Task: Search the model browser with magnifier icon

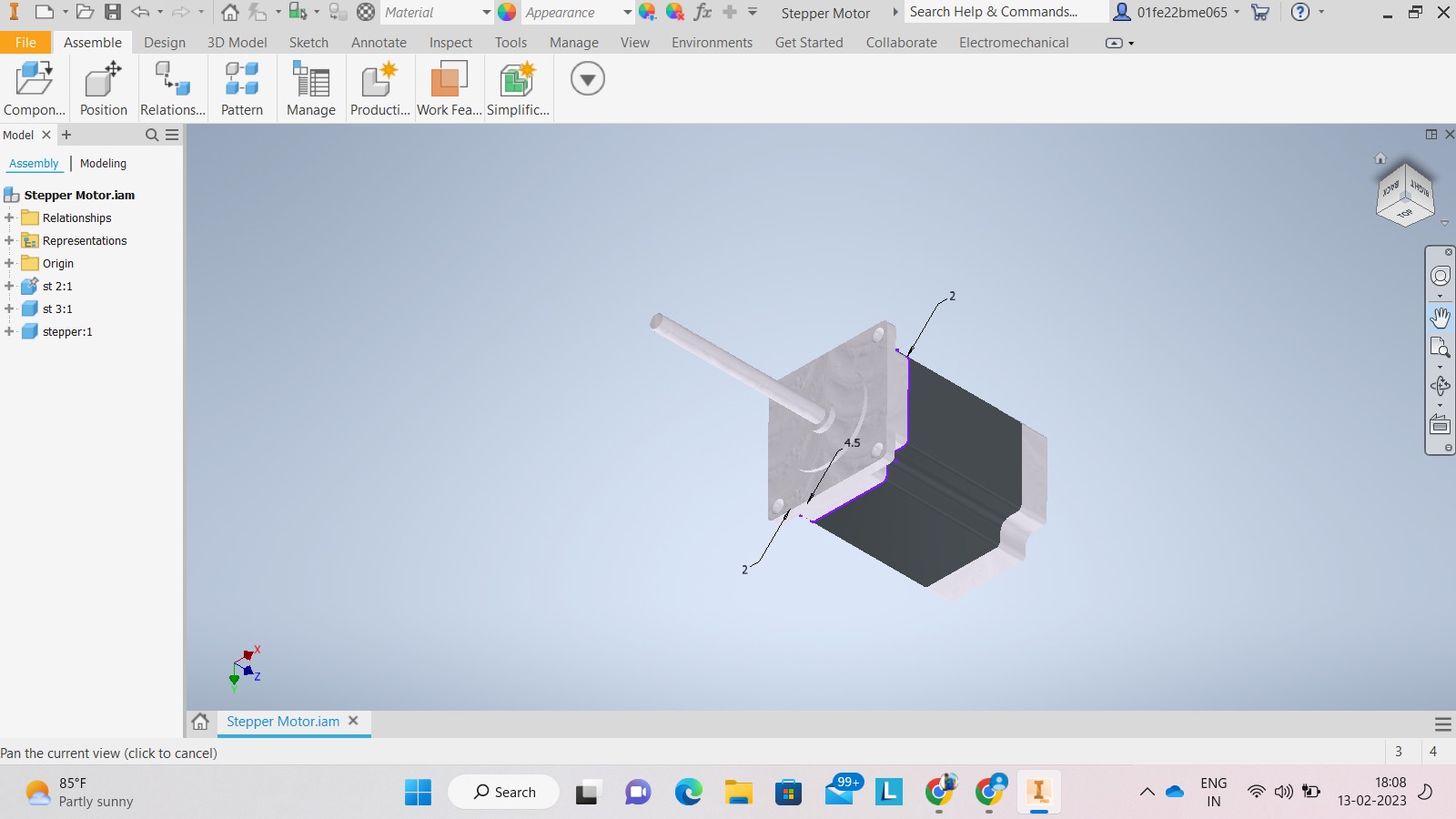Action: tap(152, 135)
